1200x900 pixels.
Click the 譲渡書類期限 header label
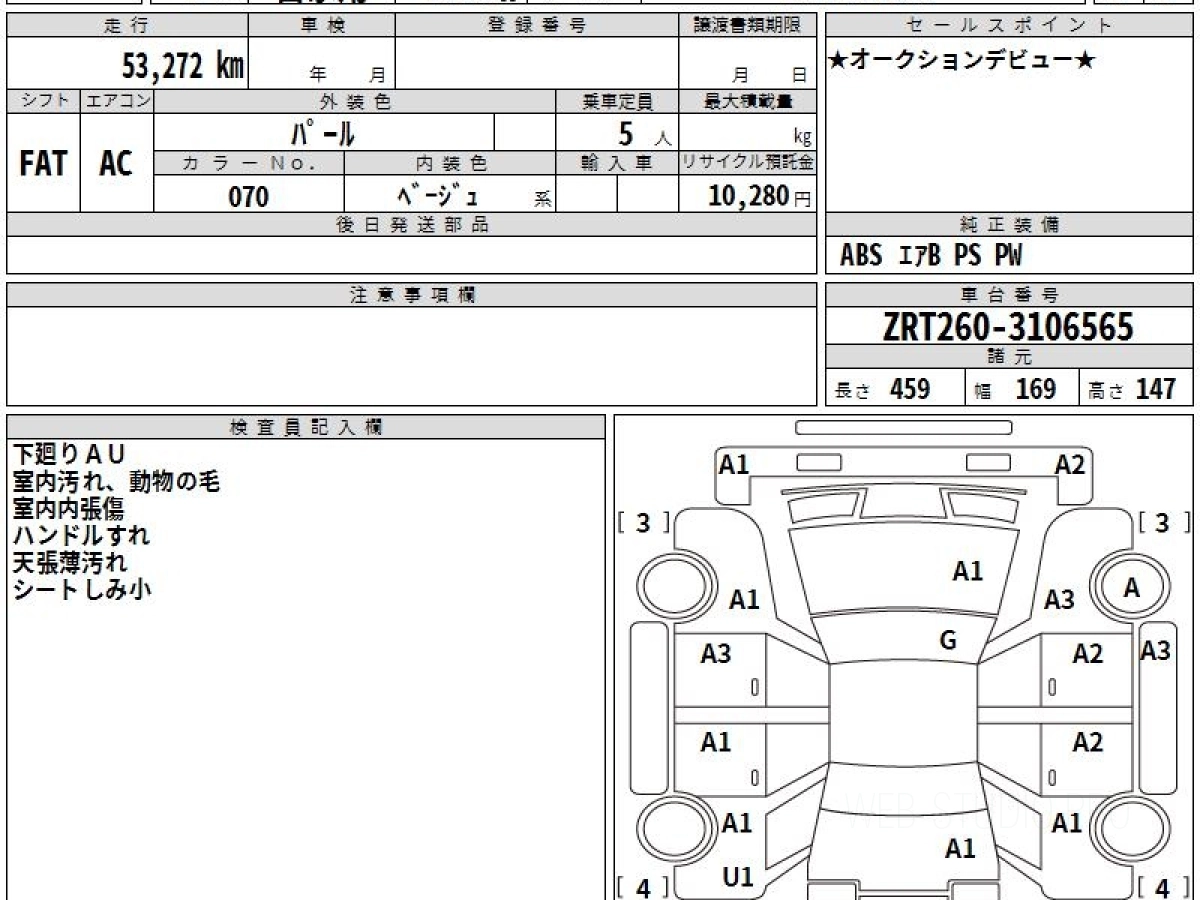pyautogui.click(x=749, y=26)
